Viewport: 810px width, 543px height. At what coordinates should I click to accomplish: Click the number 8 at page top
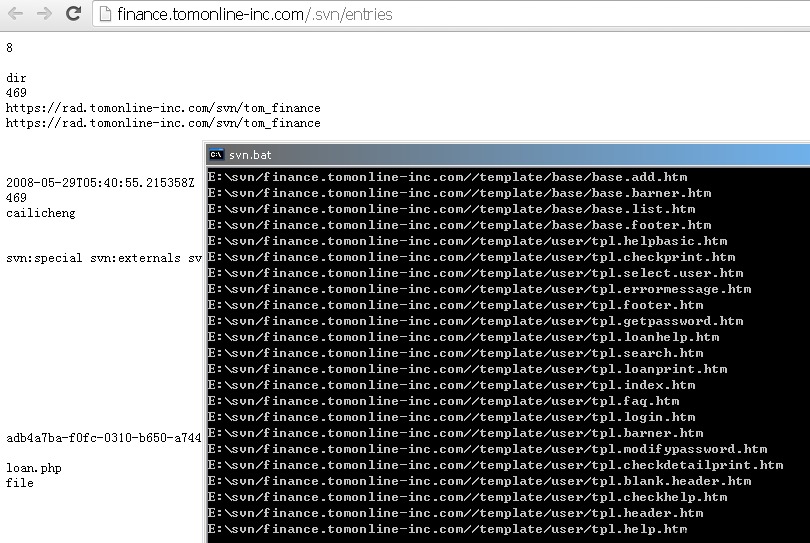(9, 48)
